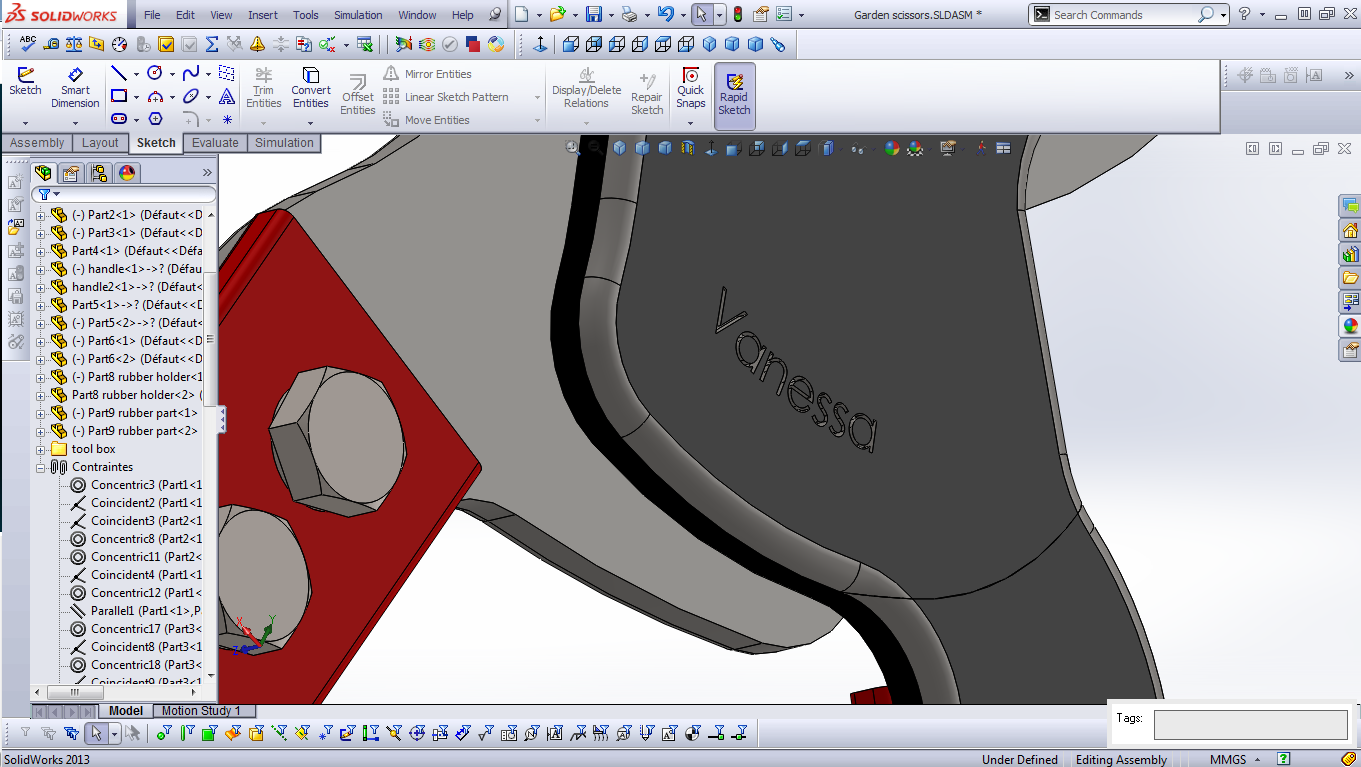Click Zoom to Fit in view toolbar
1361x767 pixels.
click(573, 148)
